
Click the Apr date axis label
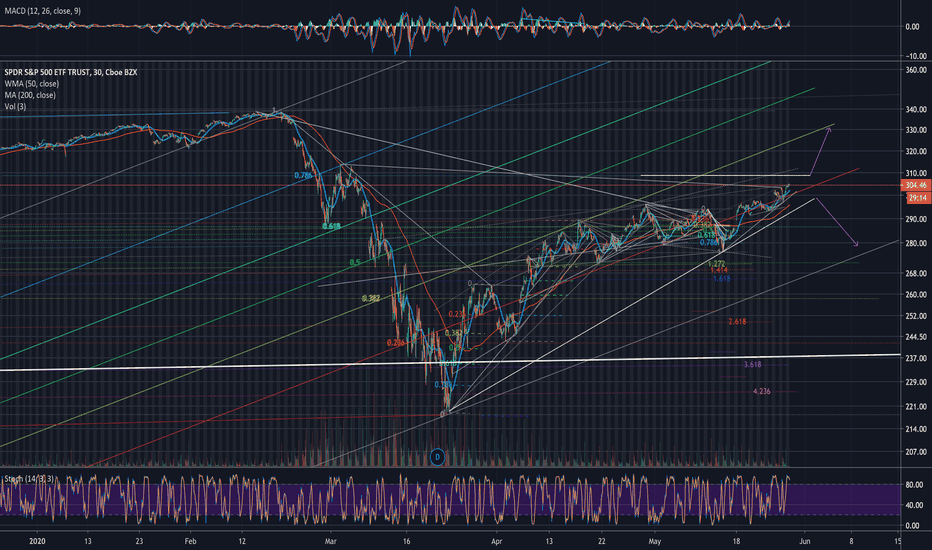[497, 541]
